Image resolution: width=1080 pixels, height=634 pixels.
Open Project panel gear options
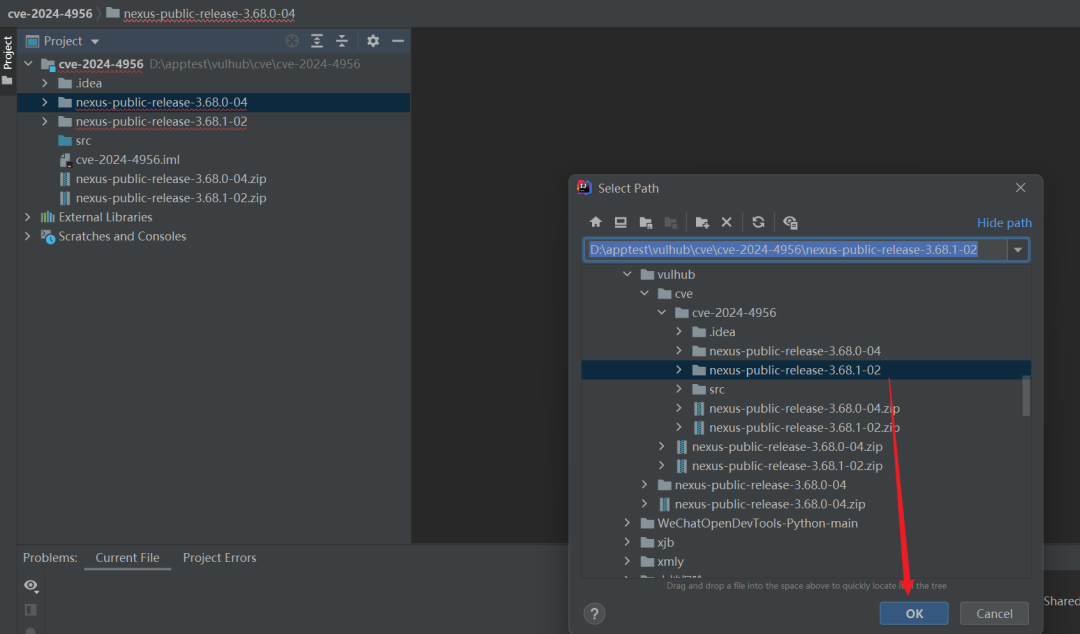click(373, 41)
